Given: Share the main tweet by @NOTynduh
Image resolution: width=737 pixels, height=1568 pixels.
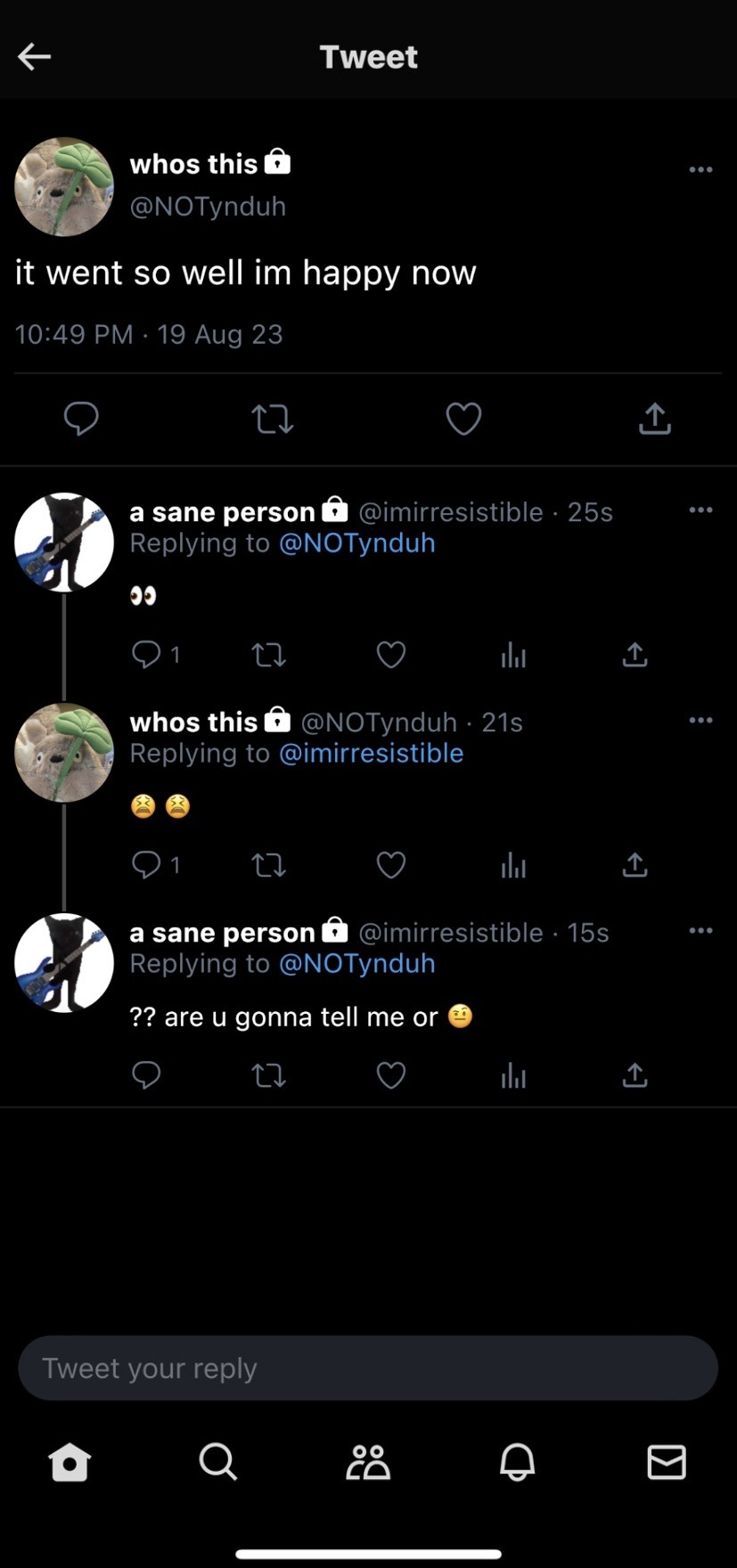Looking at the screenshot, I should 654,418.
